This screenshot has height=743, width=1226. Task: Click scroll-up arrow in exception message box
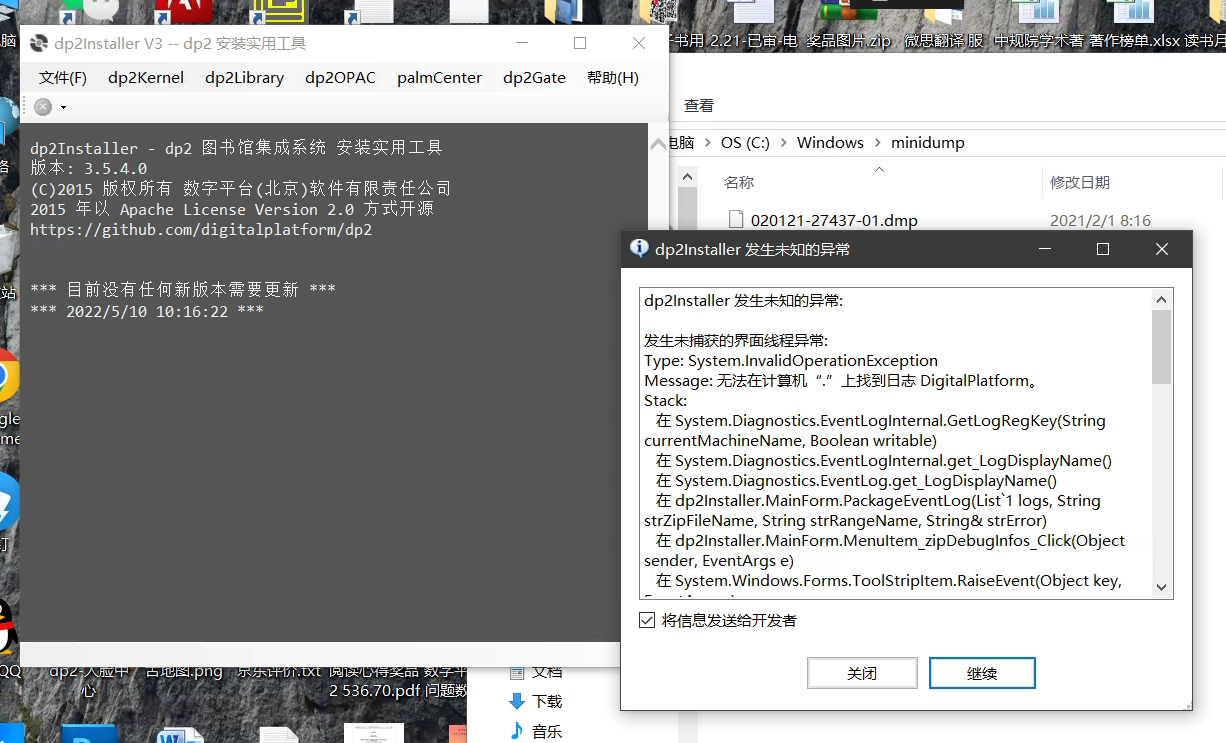[x=1161, y=300]
